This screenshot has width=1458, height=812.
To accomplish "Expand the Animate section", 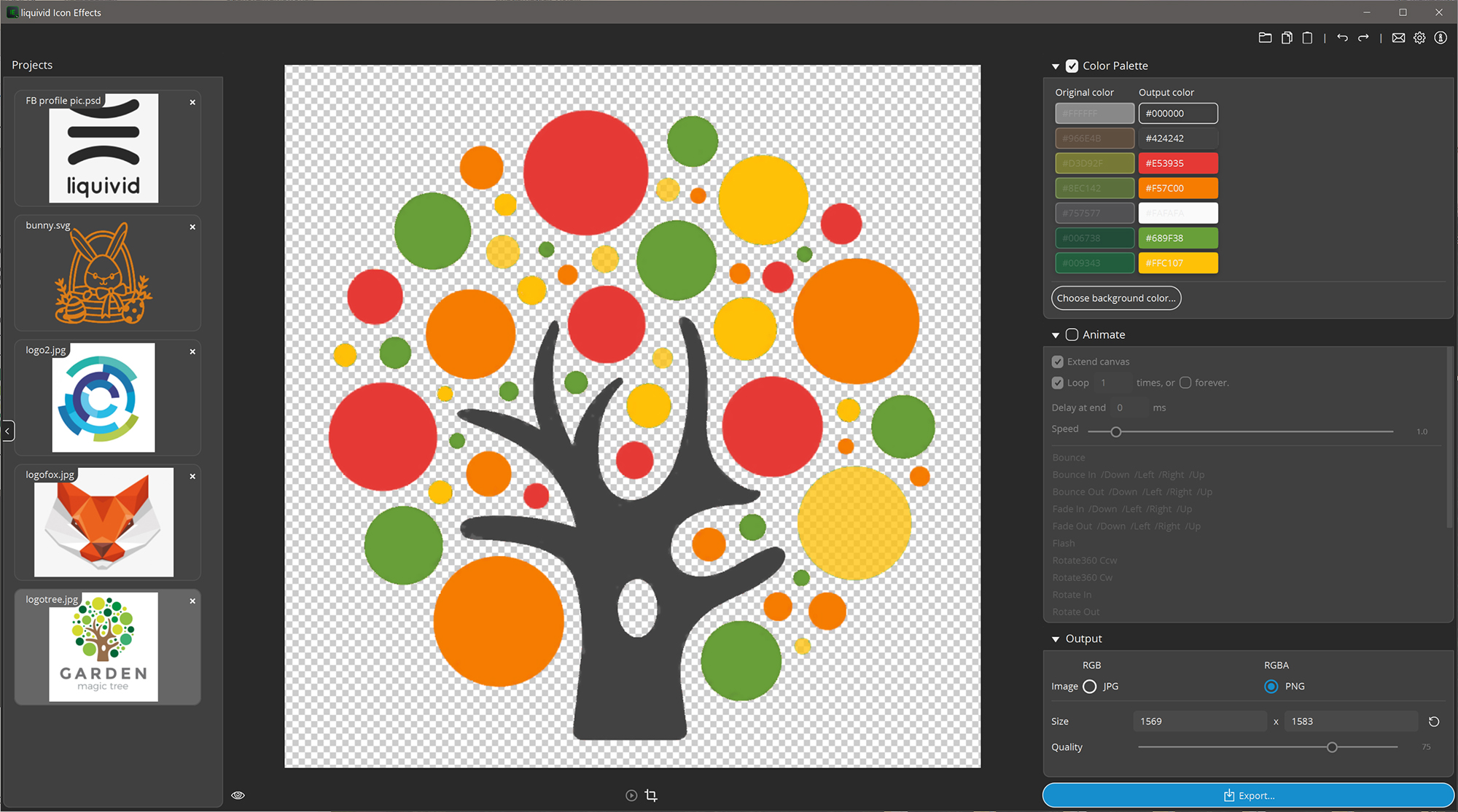I will [x=1056, y=335].
